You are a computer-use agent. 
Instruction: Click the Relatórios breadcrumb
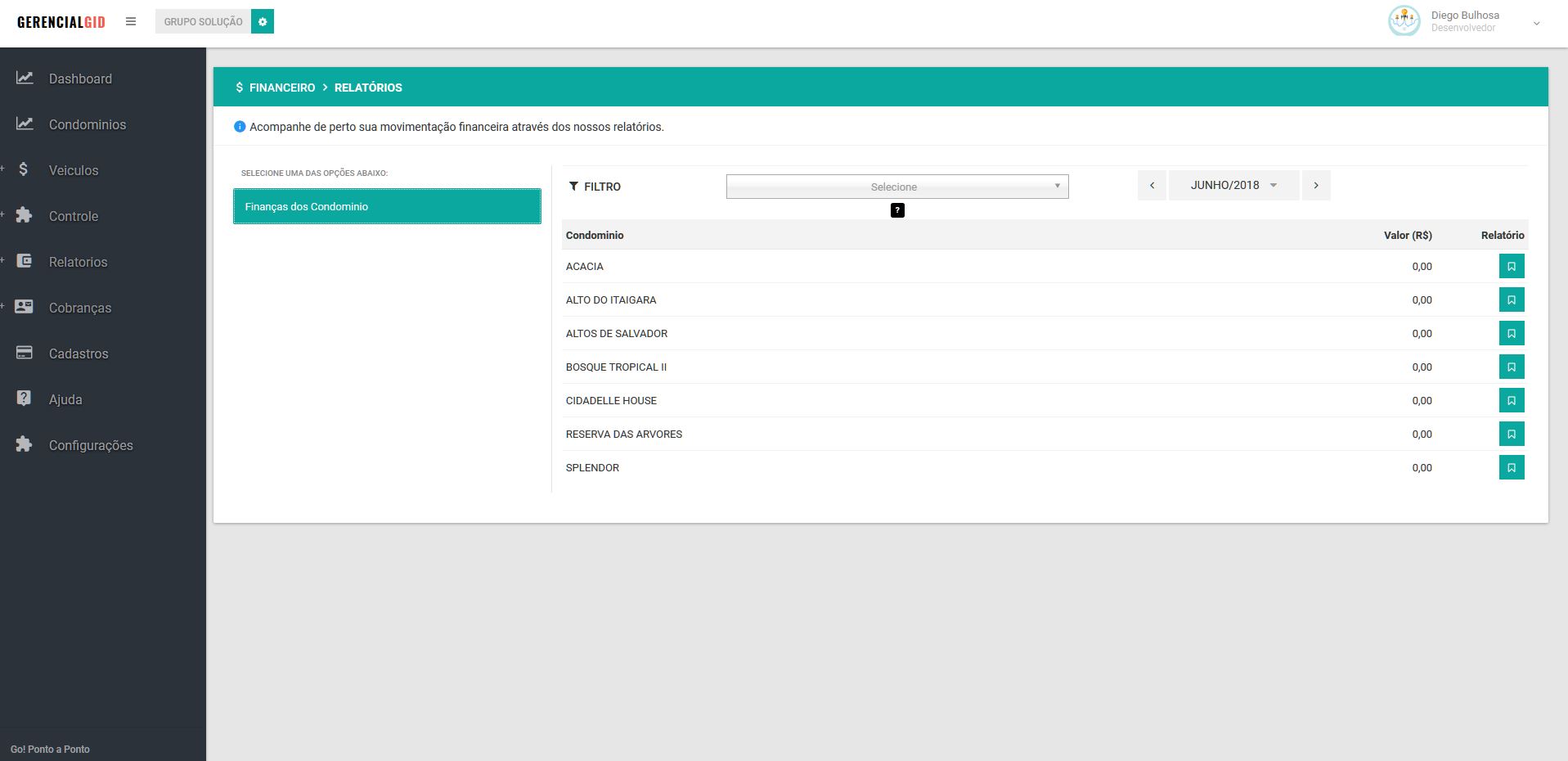point(368,88)
